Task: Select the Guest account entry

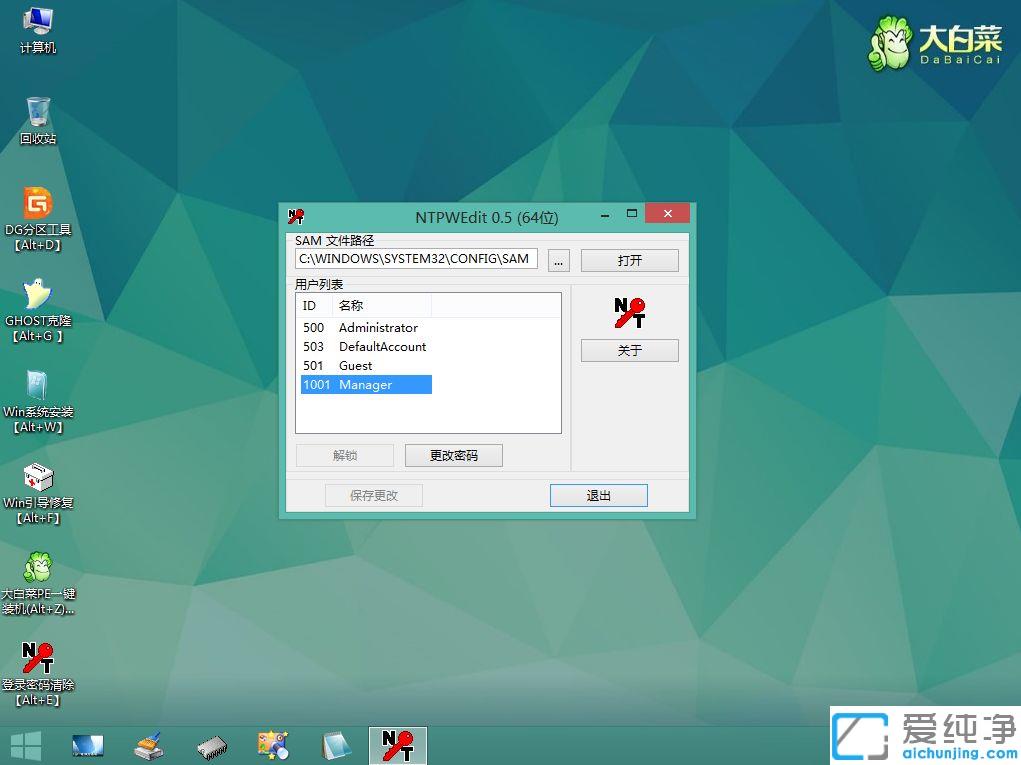Action: point(355,365)
